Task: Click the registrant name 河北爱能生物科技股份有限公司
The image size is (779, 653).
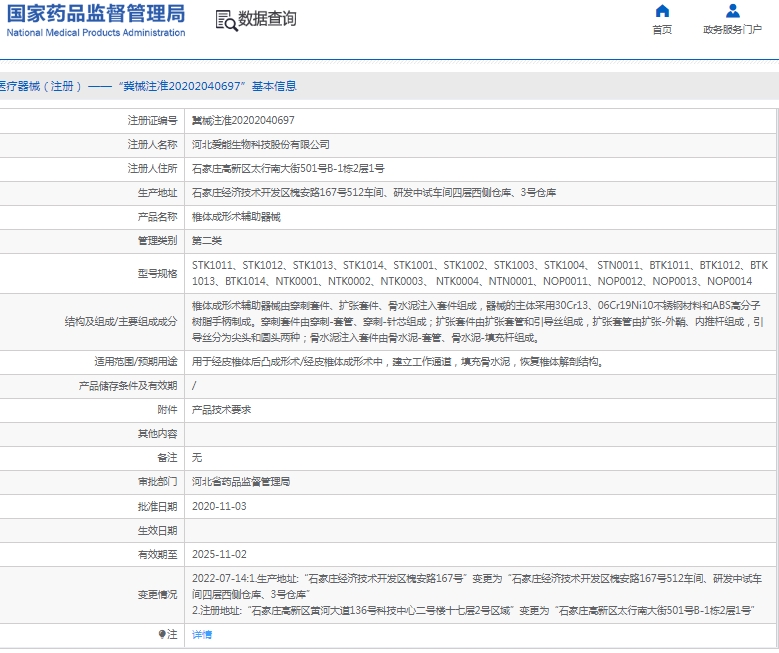Action: 261,145
